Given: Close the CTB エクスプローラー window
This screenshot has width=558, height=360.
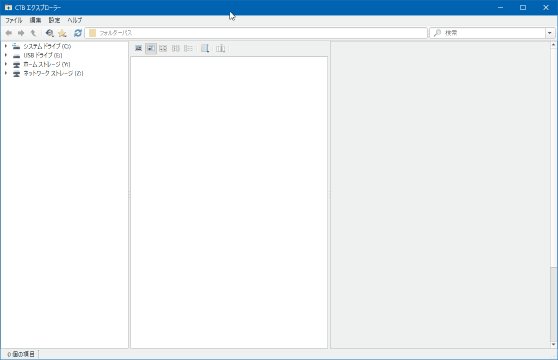Looking at the screenshot, I should [x=546, y=7].
